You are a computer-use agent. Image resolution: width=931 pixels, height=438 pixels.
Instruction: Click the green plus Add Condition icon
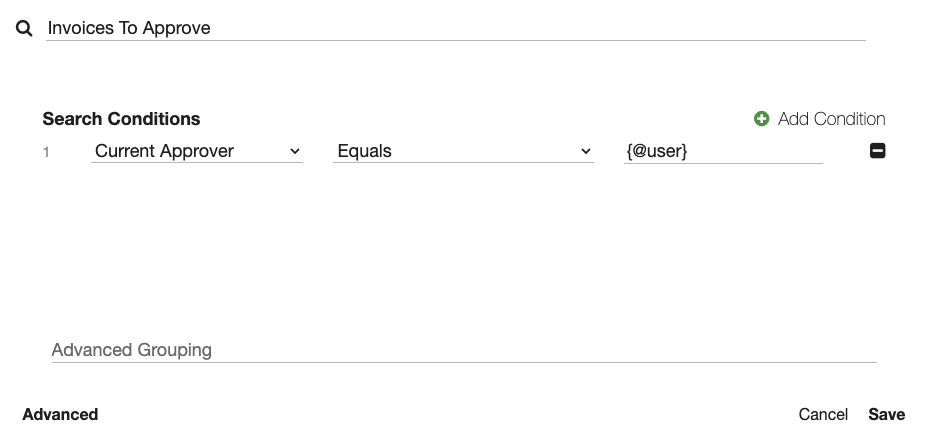click(x=761, y=119)
